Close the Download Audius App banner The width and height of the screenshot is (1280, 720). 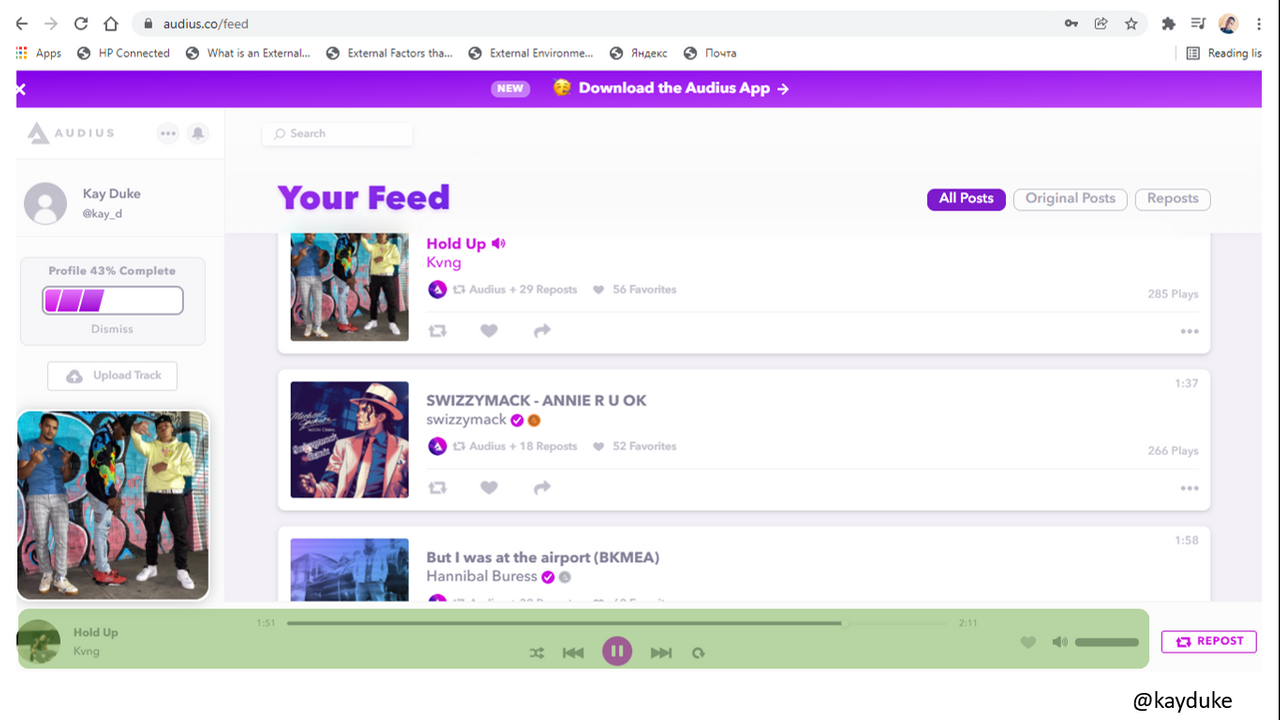click(x=20, y=89)
